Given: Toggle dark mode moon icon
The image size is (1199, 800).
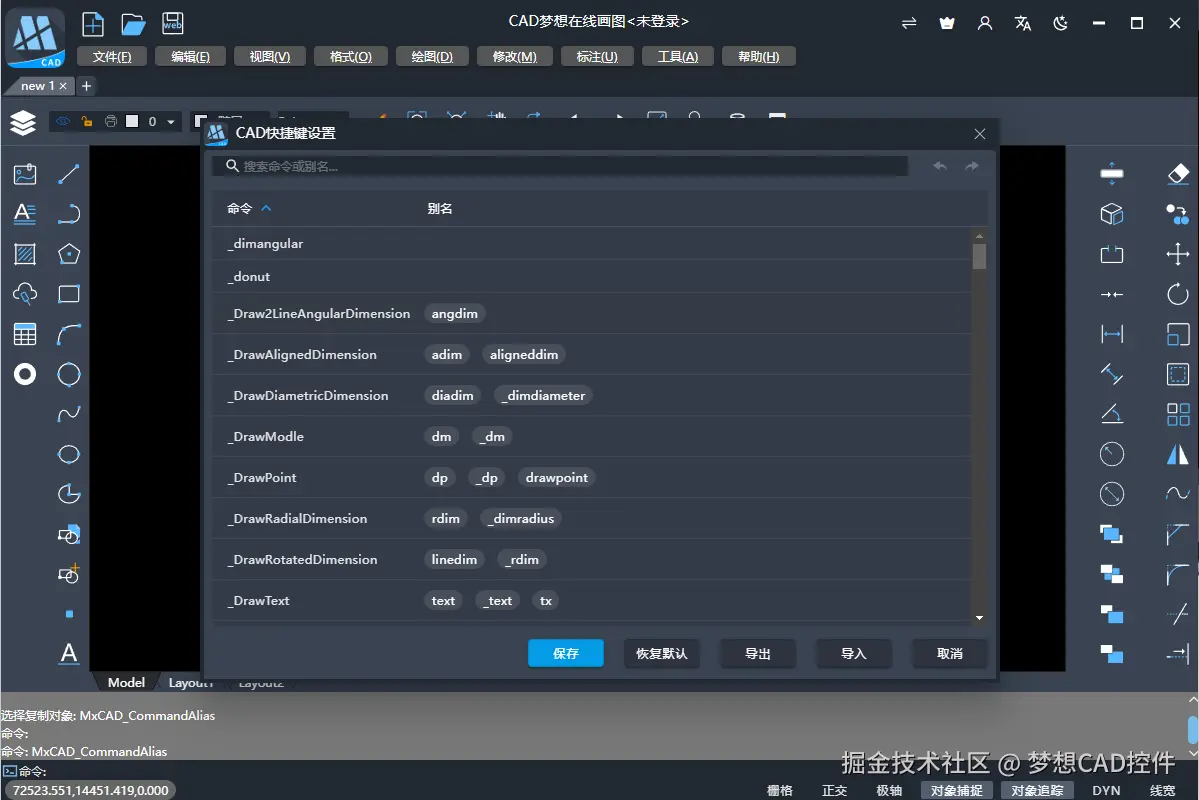Looking at the screenshot, I should [1060, 24].
